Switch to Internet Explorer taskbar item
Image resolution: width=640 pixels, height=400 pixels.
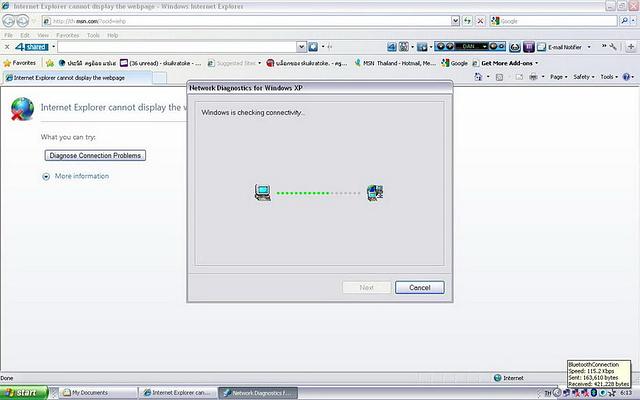pos(179,393)
